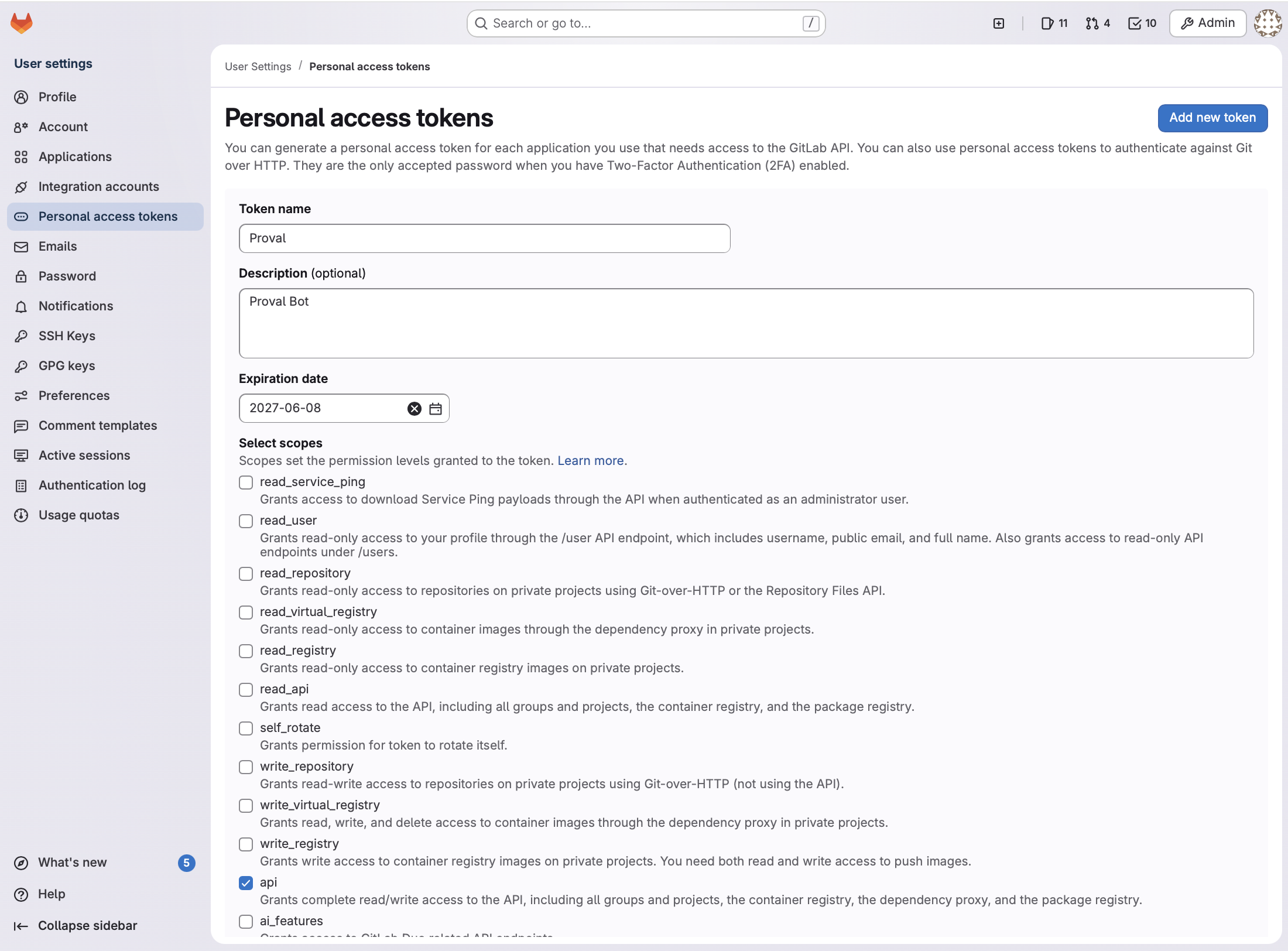Open to-do list counter showing 10

[x=1142, y=23]
